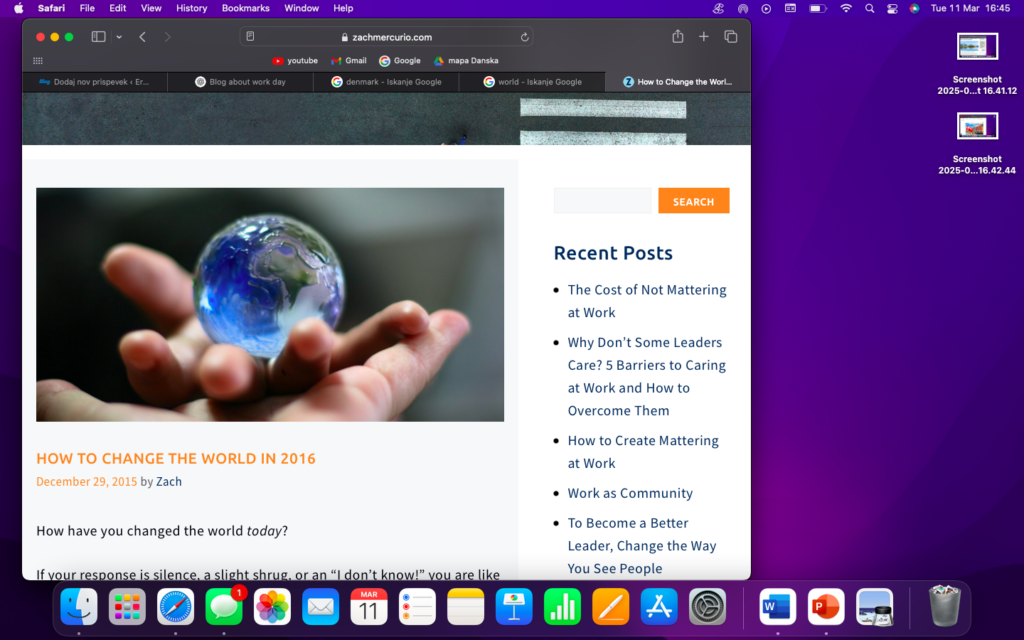This screenshot has width=1024, height=640.
Task: Open the Share icon in Safari toolbar
Action: click(x=678, y=37)
